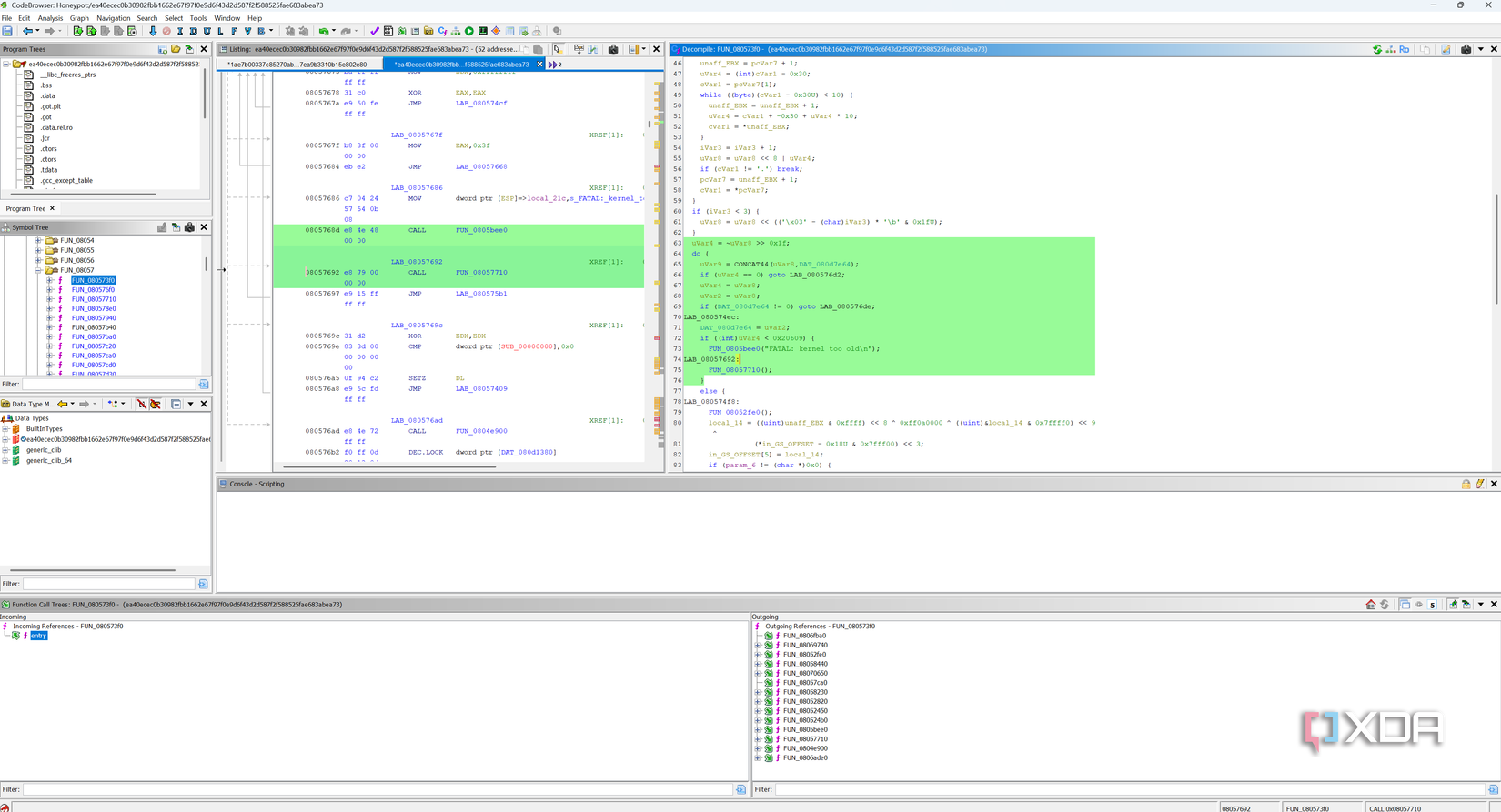Click the Data Type Manager collapse-all icon
Screen dimensions: 1501x812
click(176, 404)
